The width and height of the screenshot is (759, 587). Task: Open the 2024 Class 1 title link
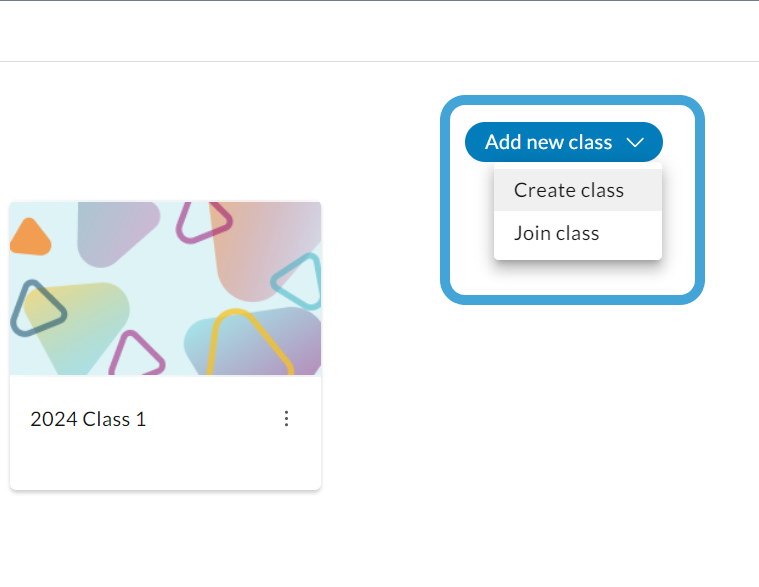[x=88, y=419]
